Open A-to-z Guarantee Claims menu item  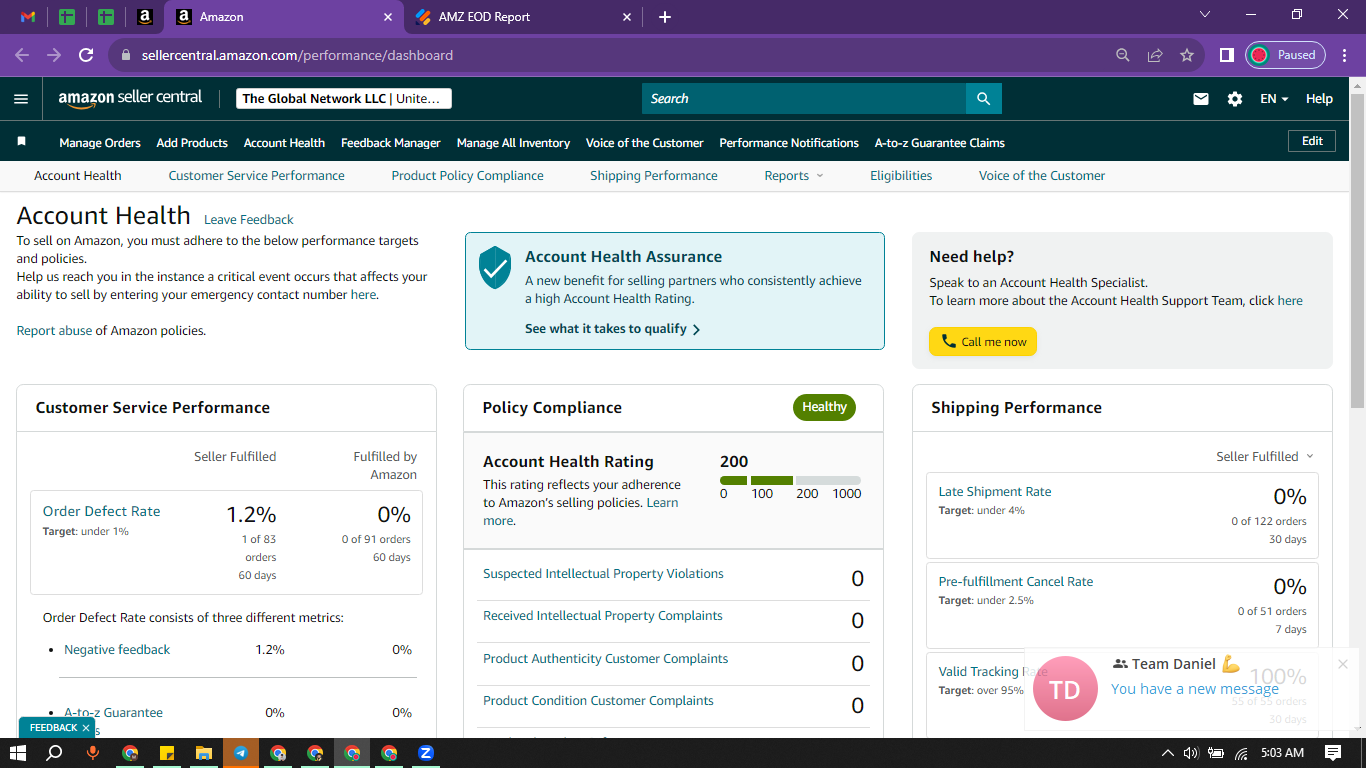point(940,143)
